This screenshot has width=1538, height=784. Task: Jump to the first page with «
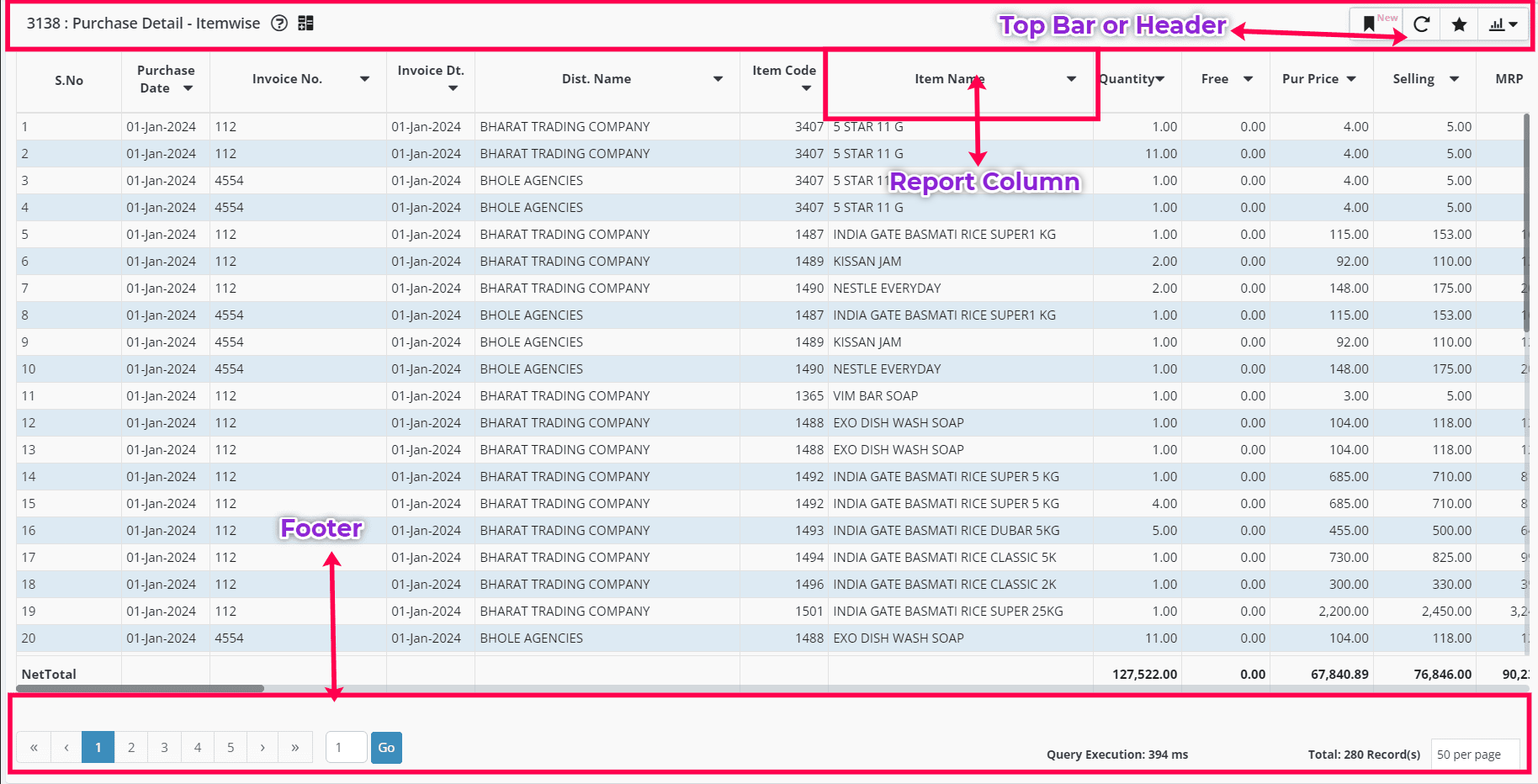coord(34,747)
